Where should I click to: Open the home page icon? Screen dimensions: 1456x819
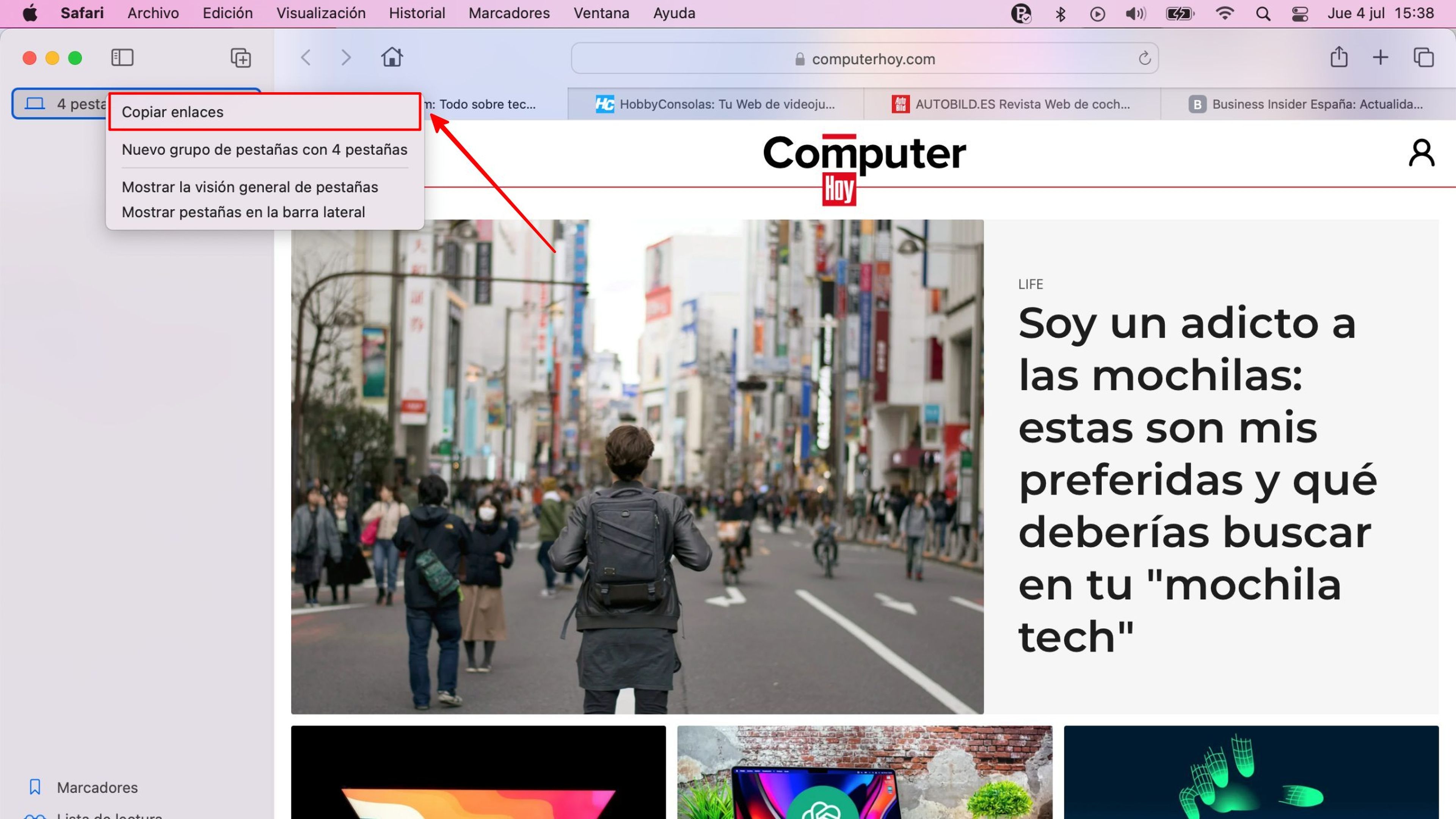point(392,57)
